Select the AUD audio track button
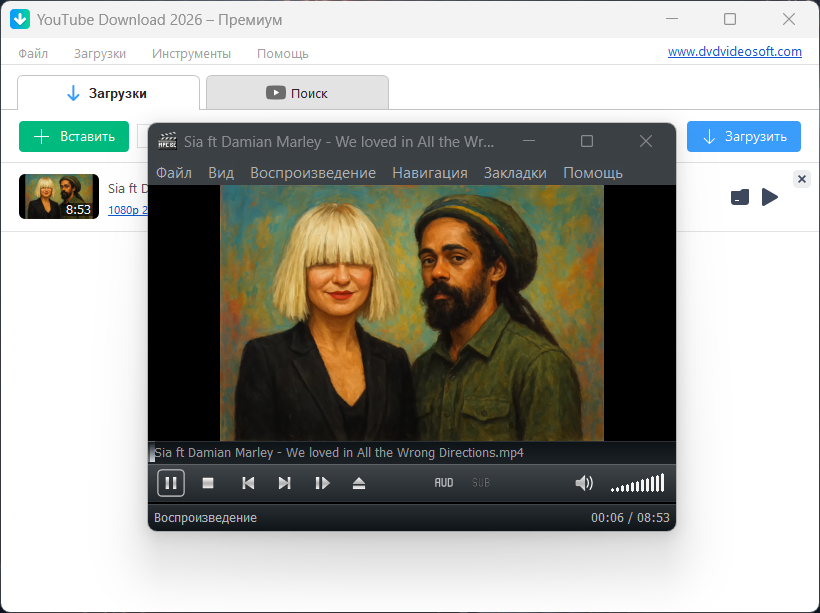The width and height of the screenshot is (820, 613). tap(443, 483)
